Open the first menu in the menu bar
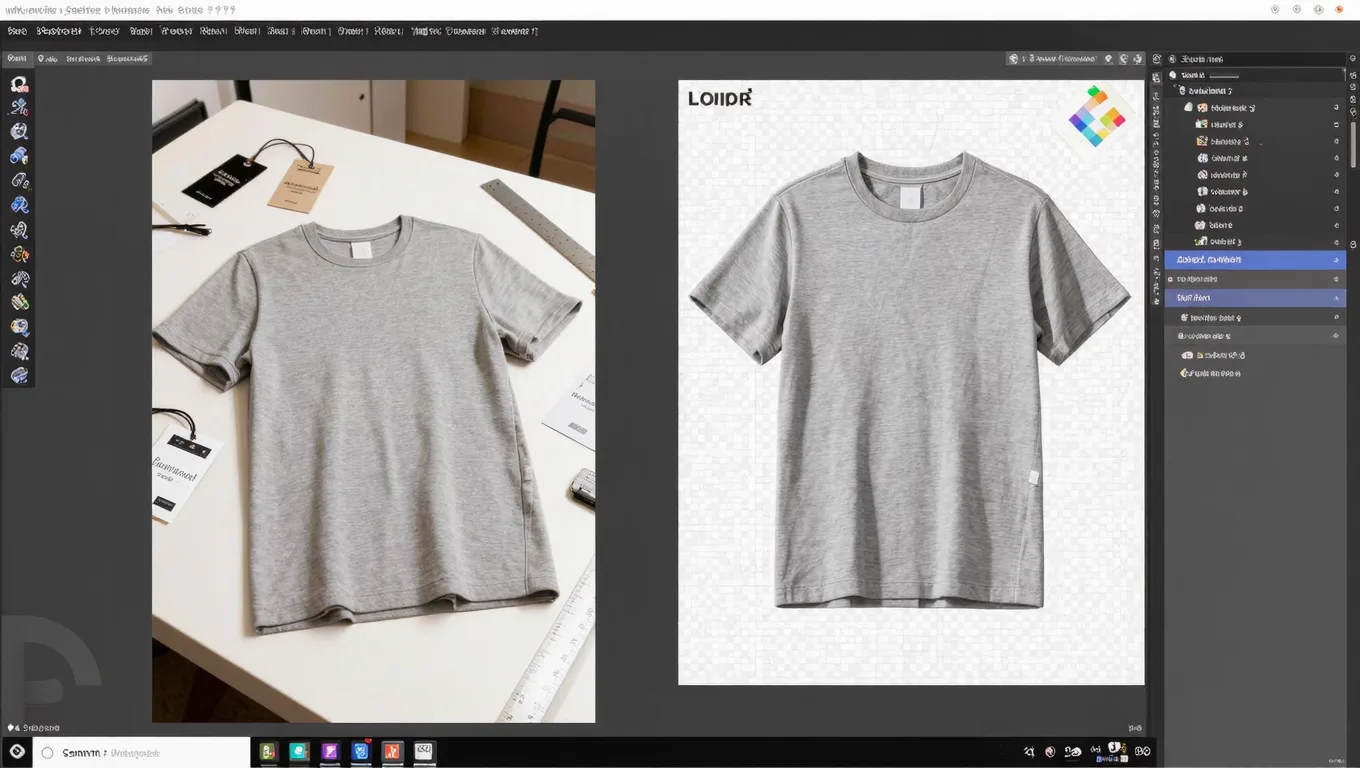This screenshot has width=1360, height=768. point(16,31)
